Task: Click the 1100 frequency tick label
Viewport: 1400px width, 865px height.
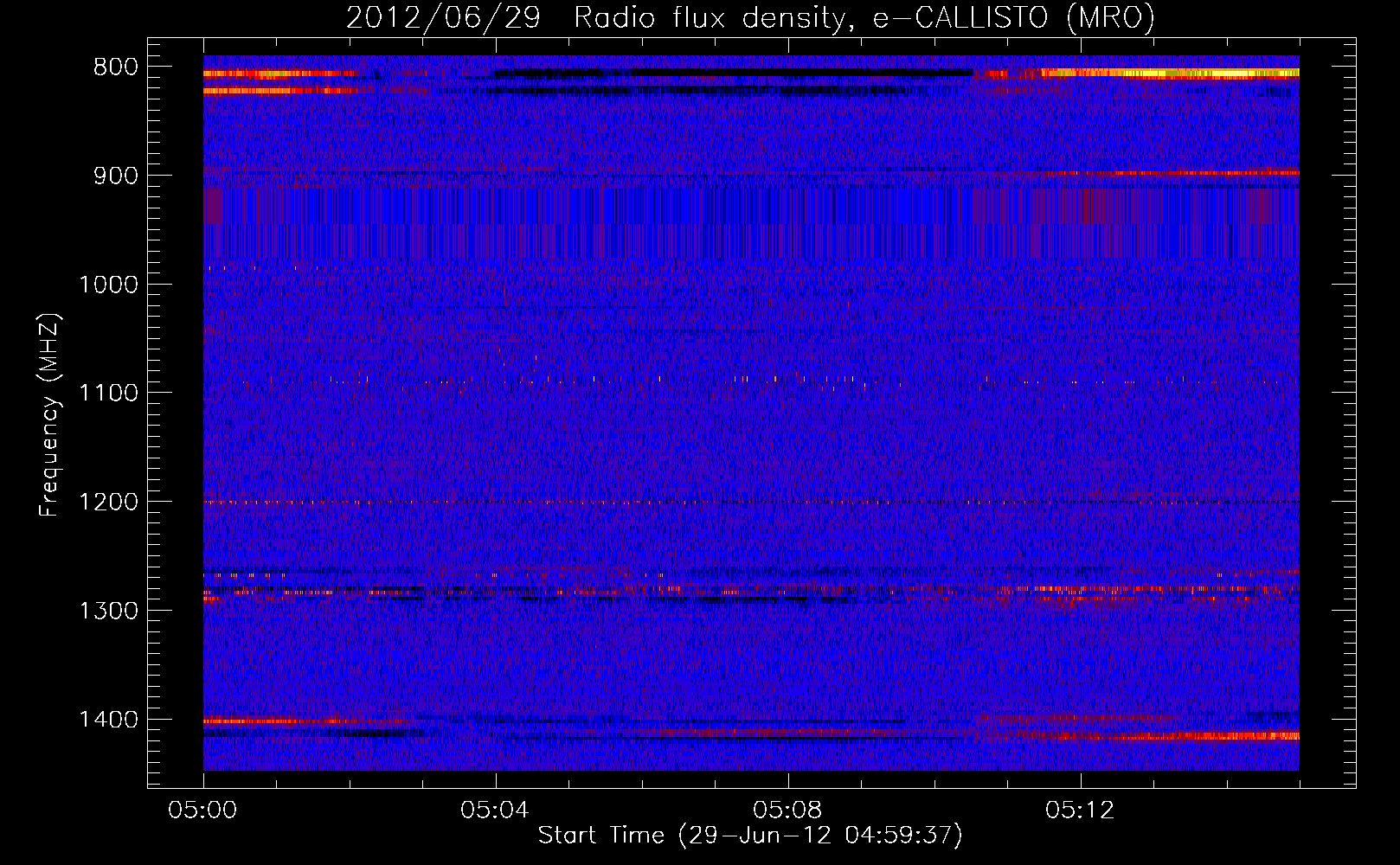Action: click(x=108, y=394)
